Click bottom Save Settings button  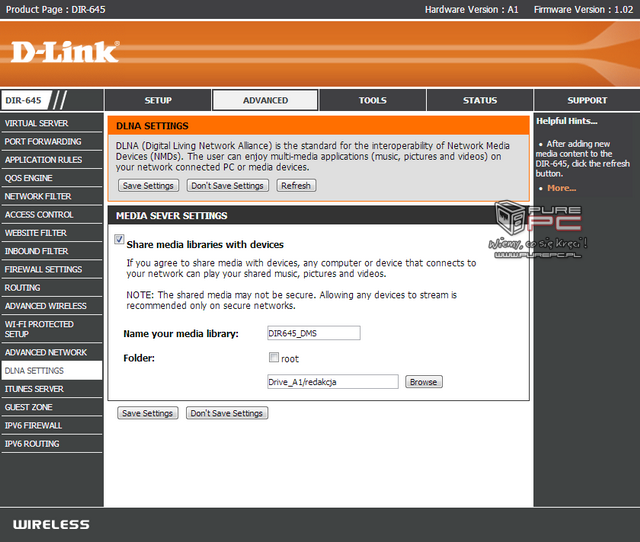147,413
